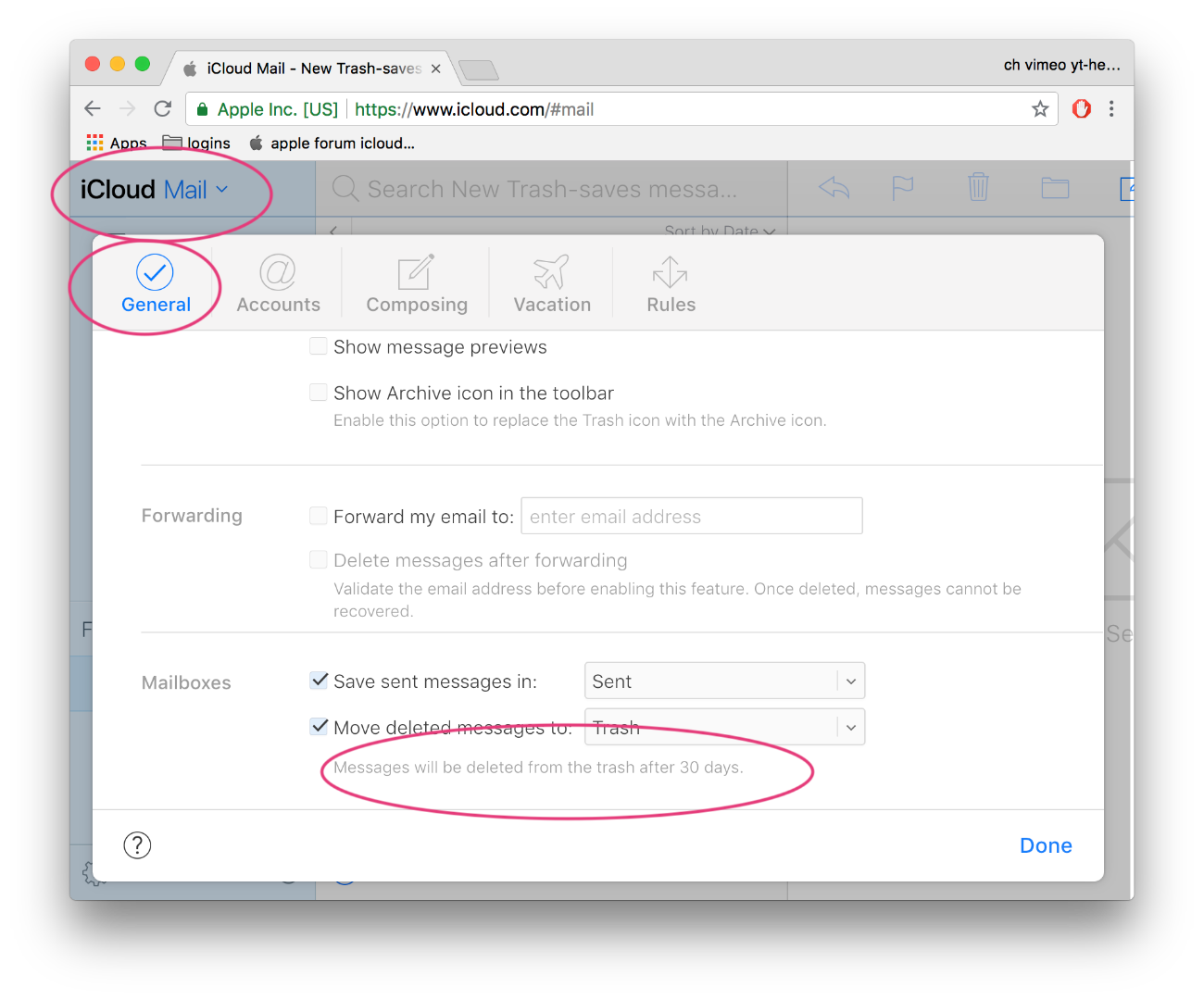Switch to the Accounts tab
Image resolution: width=1204 pixels, height=1000 pixels.
pyautogui.click(x=278, y=284)
